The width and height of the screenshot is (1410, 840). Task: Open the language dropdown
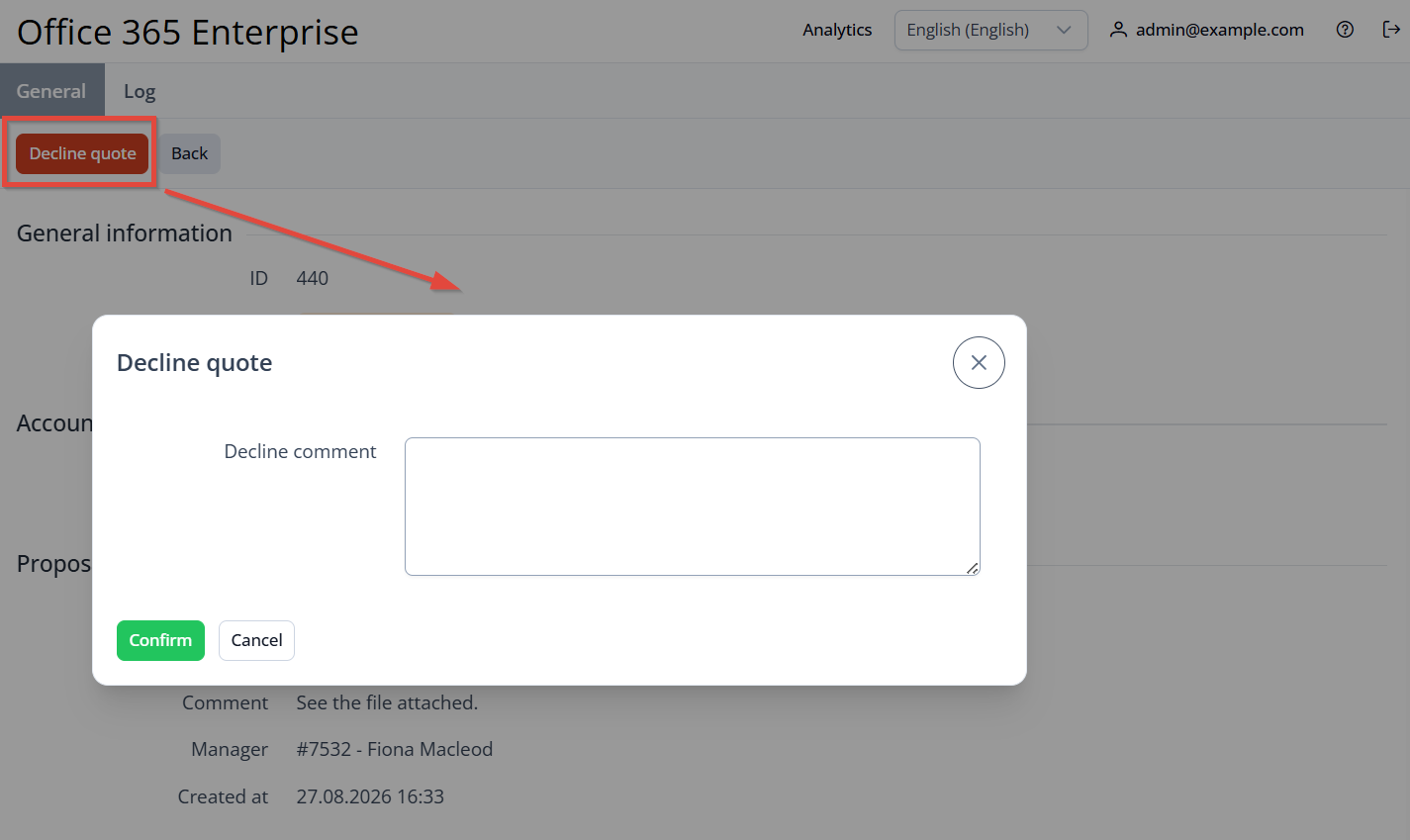(991, 30)
